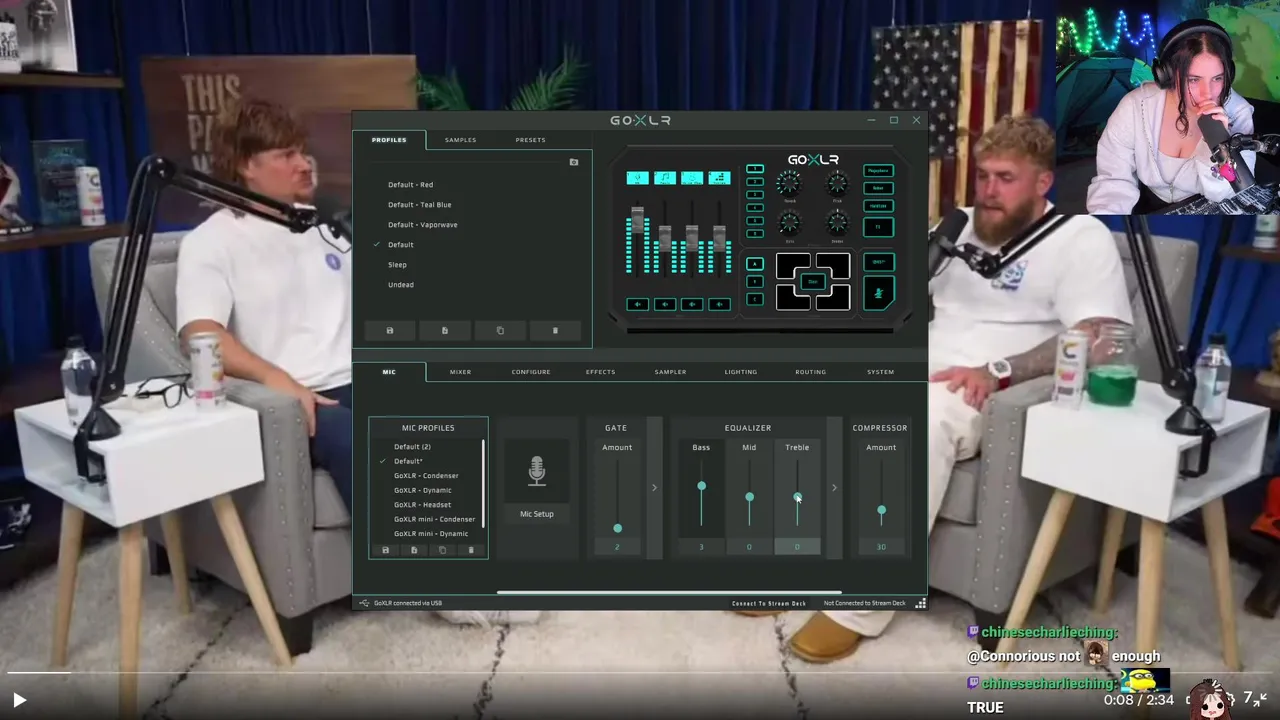The width and height of the screenshot is (1280, 720).
Task: Toggle the Megaphone effect button
Action: pos(879,171)
